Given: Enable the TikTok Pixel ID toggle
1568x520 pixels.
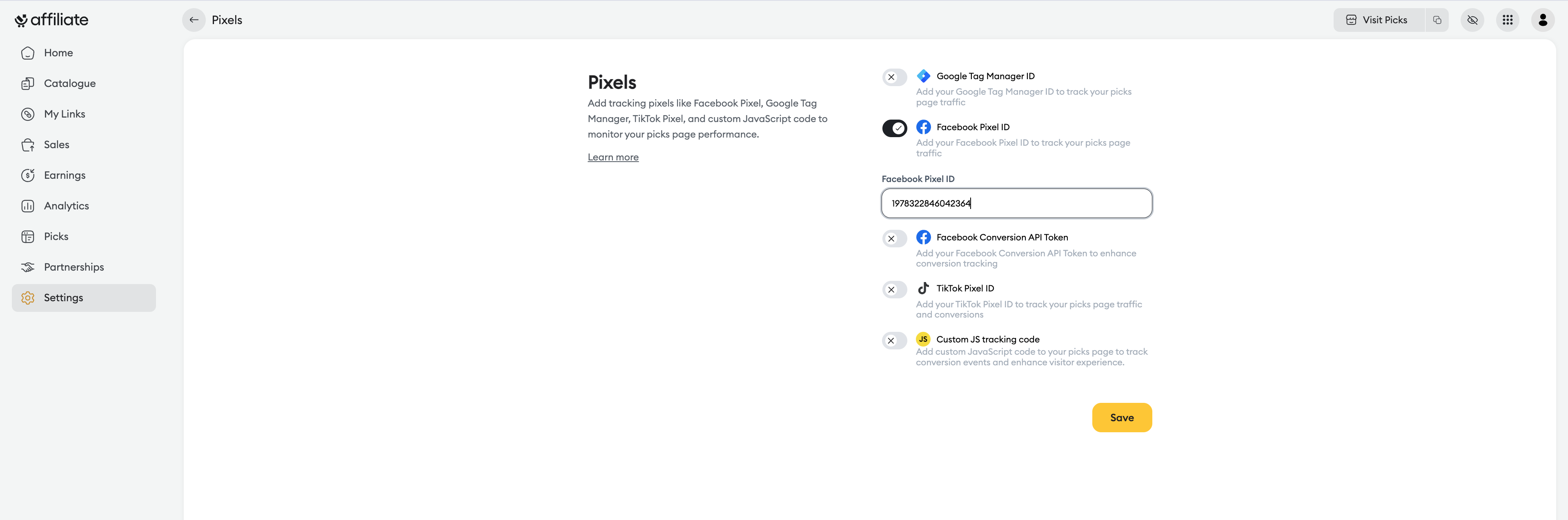Looking at the screenshot, I should pos(894,289).
